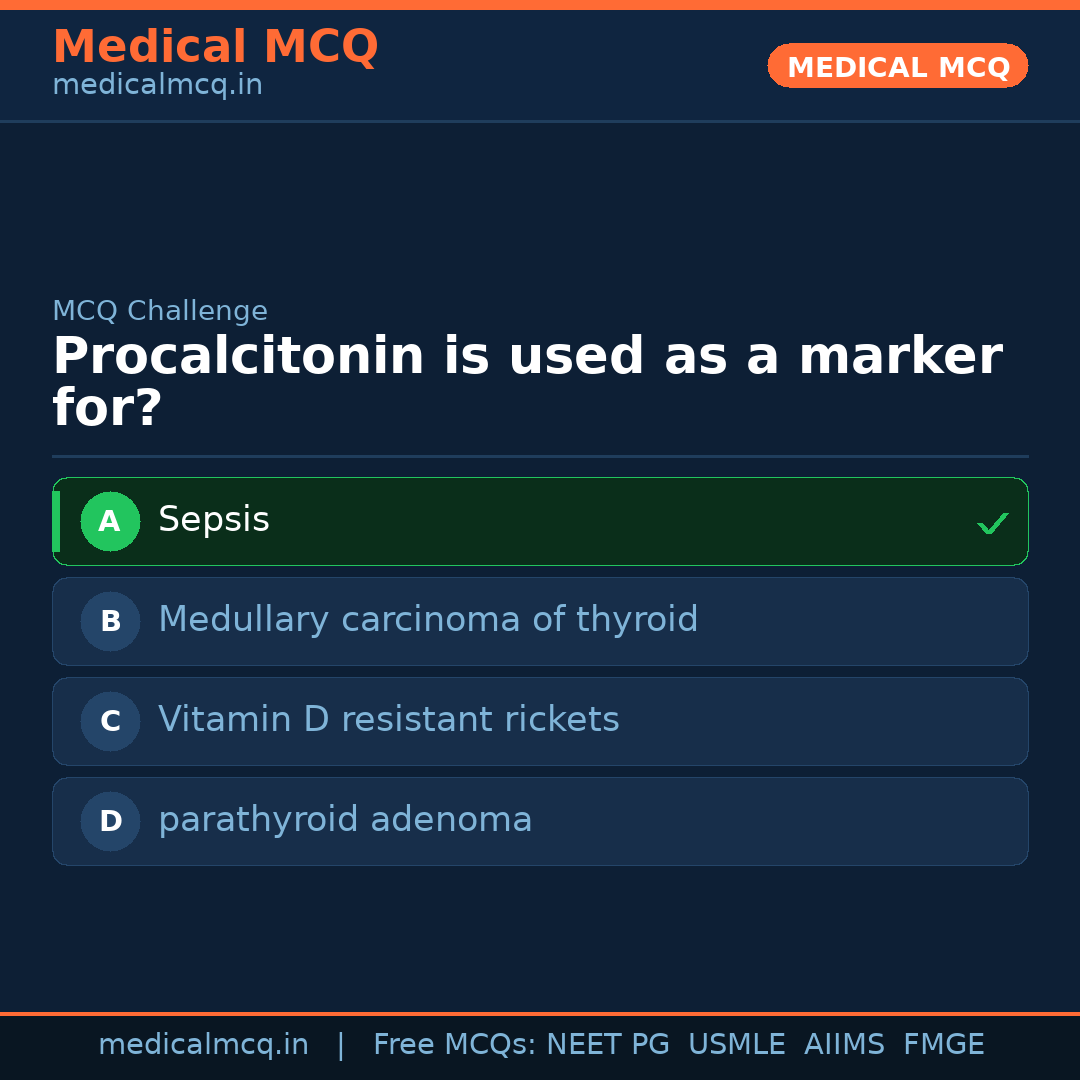Click the Medical MCQ header title

pyautogui.click(x=215, y=47)
